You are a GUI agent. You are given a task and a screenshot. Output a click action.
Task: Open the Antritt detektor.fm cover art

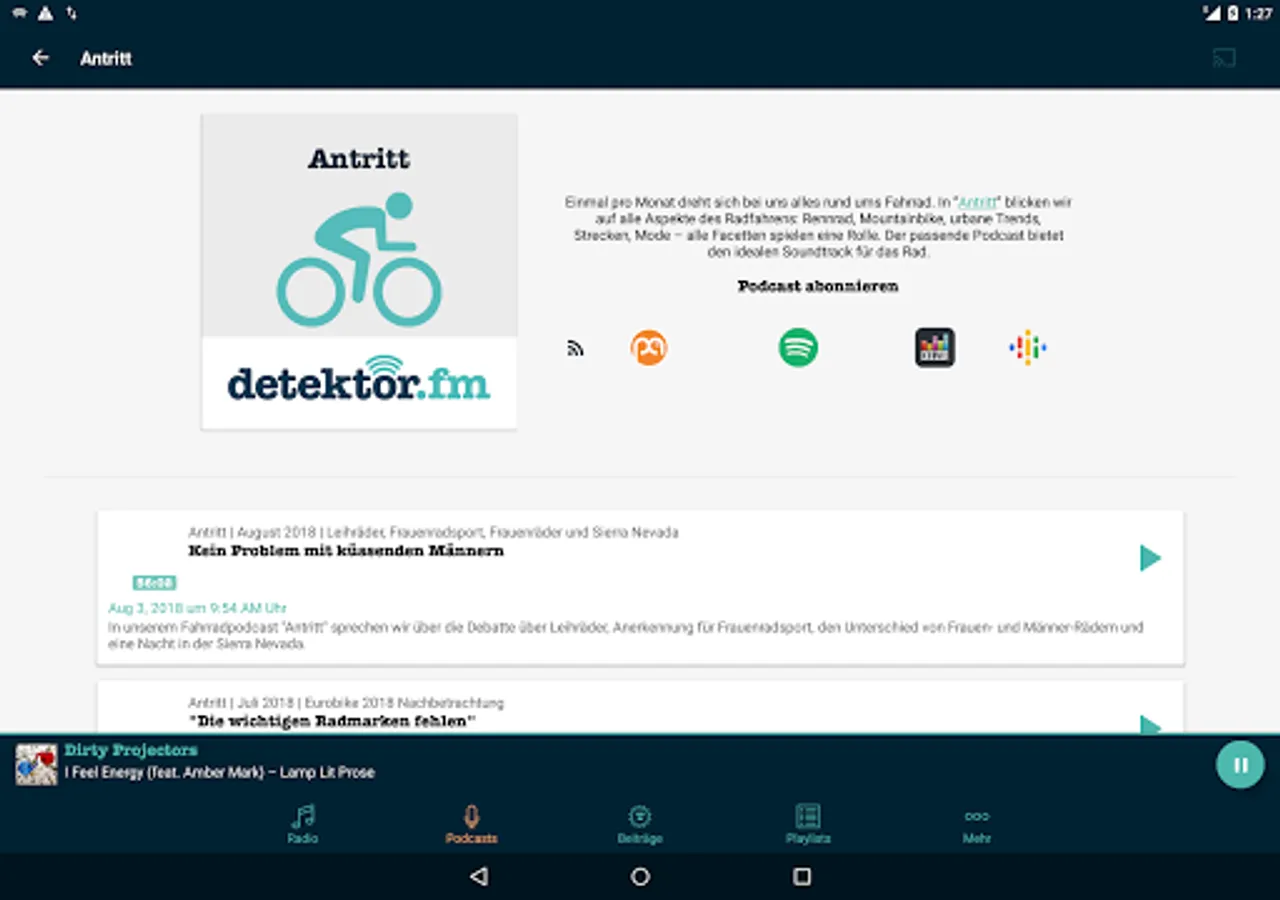click(x=359, y=272)
